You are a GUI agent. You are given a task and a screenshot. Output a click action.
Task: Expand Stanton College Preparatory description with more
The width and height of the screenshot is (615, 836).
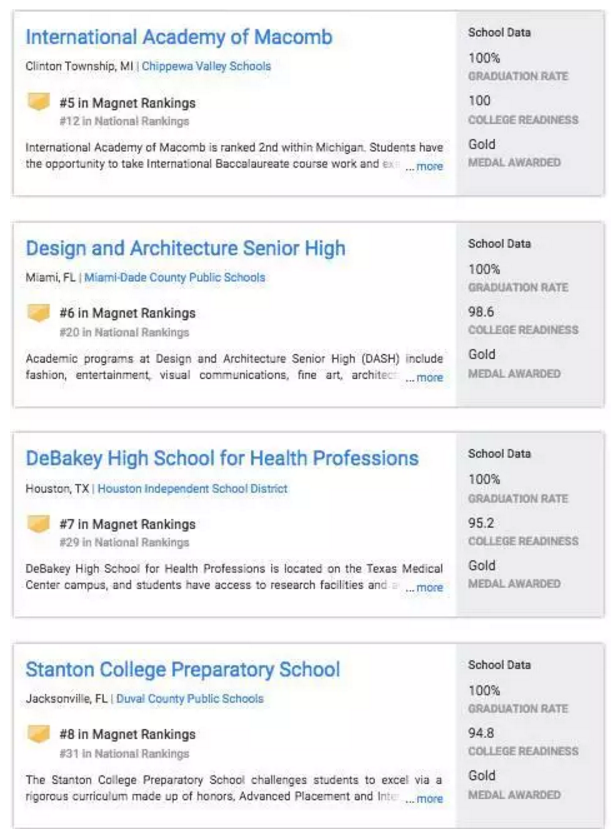point(427,799)
